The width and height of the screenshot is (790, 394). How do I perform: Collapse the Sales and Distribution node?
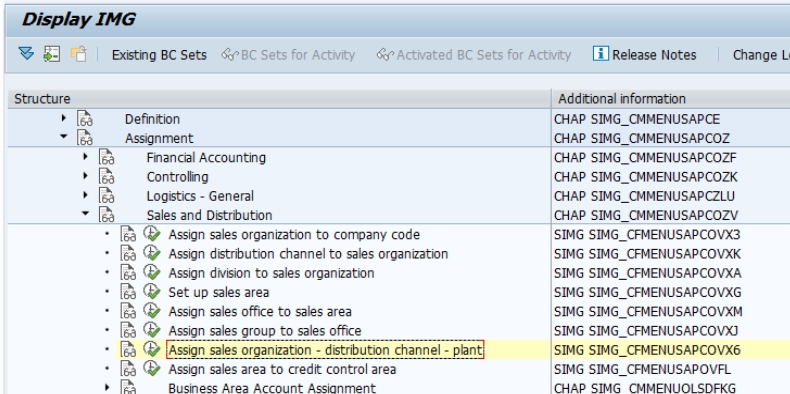click(85, 214)
